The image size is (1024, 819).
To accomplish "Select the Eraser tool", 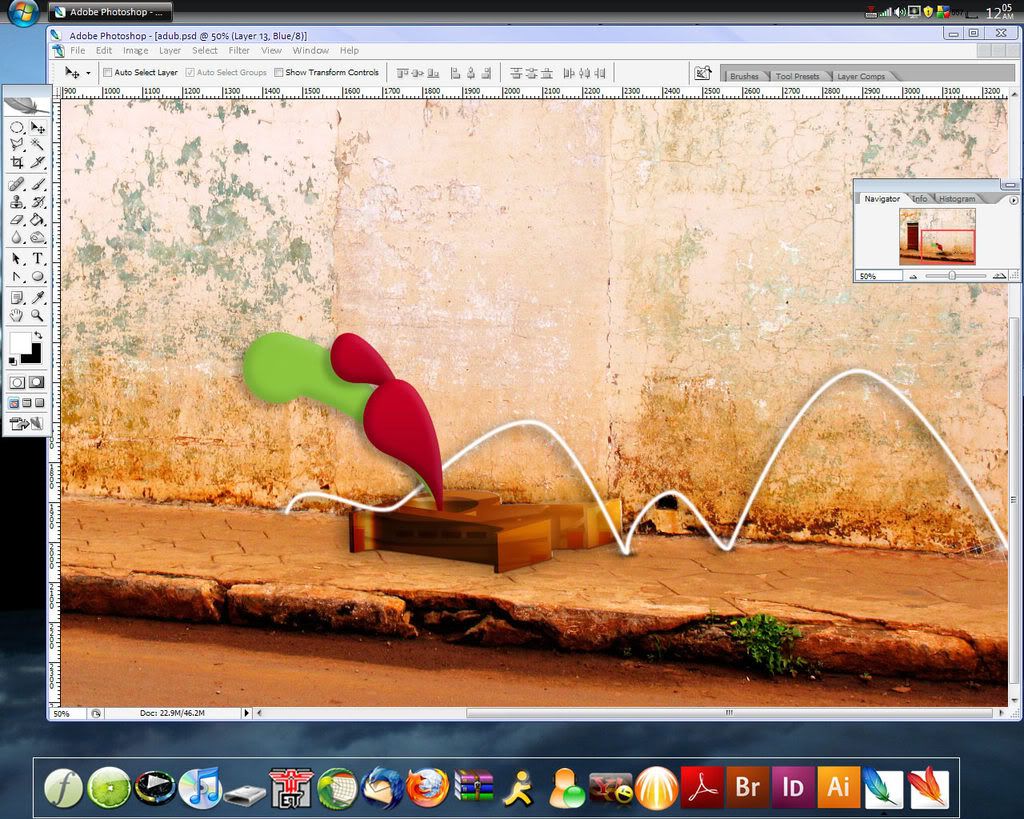I will point(16,220).
